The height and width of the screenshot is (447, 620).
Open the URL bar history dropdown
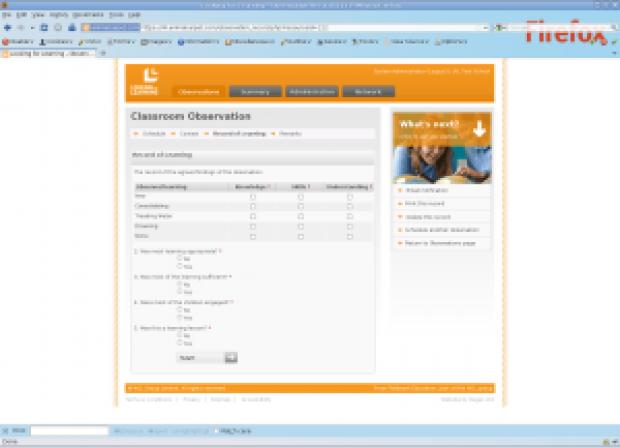(486, 28)
